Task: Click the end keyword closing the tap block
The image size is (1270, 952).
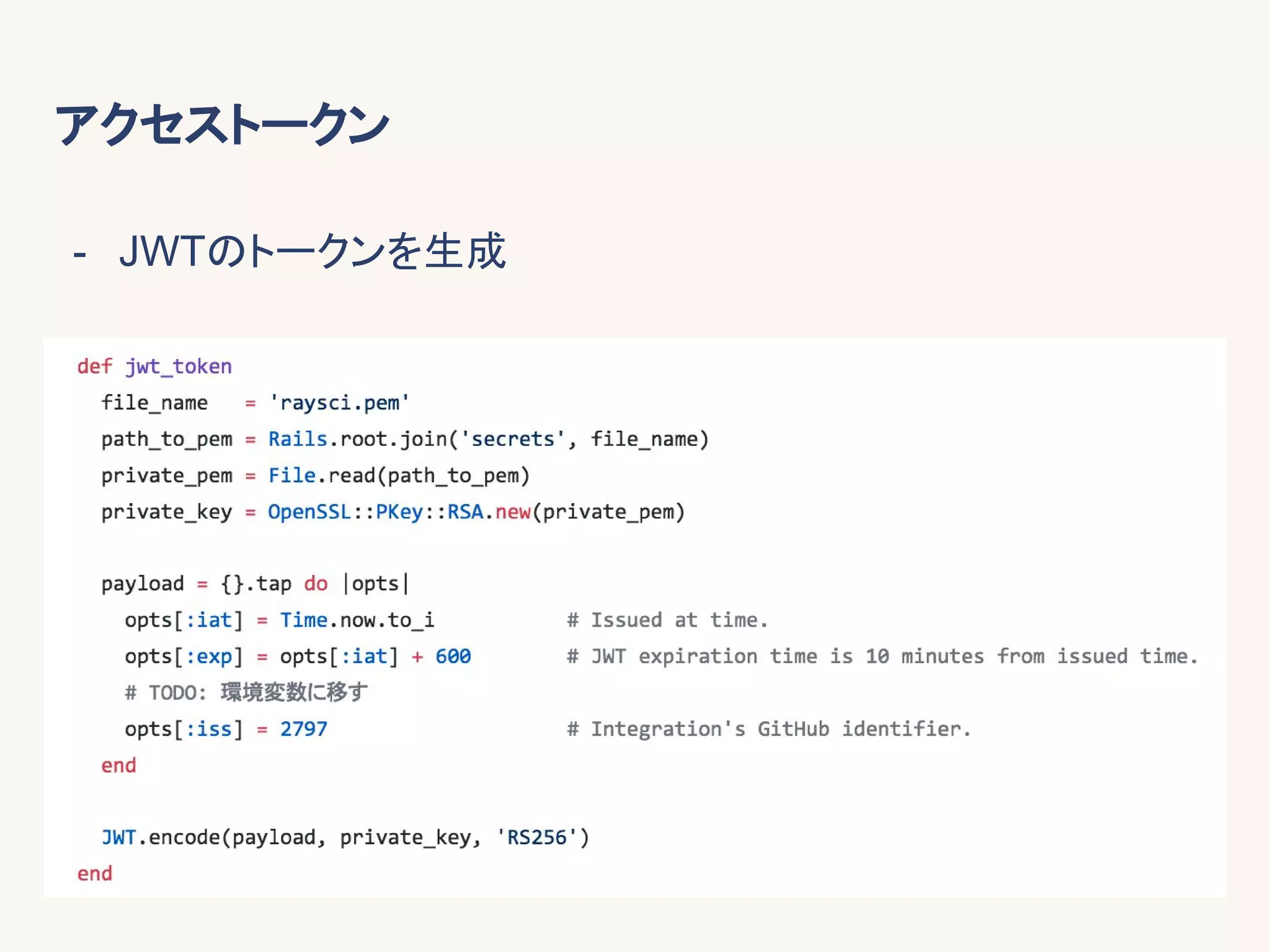Action: (118, 765)
